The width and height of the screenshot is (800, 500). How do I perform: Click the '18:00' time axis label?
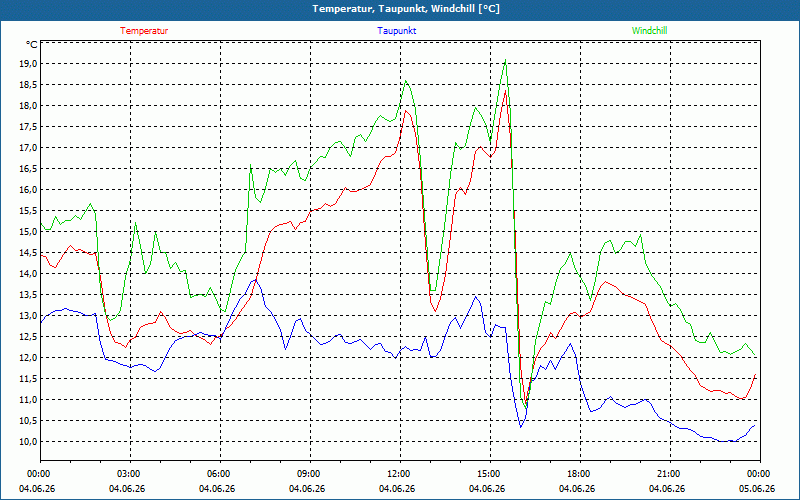(578, 474)
